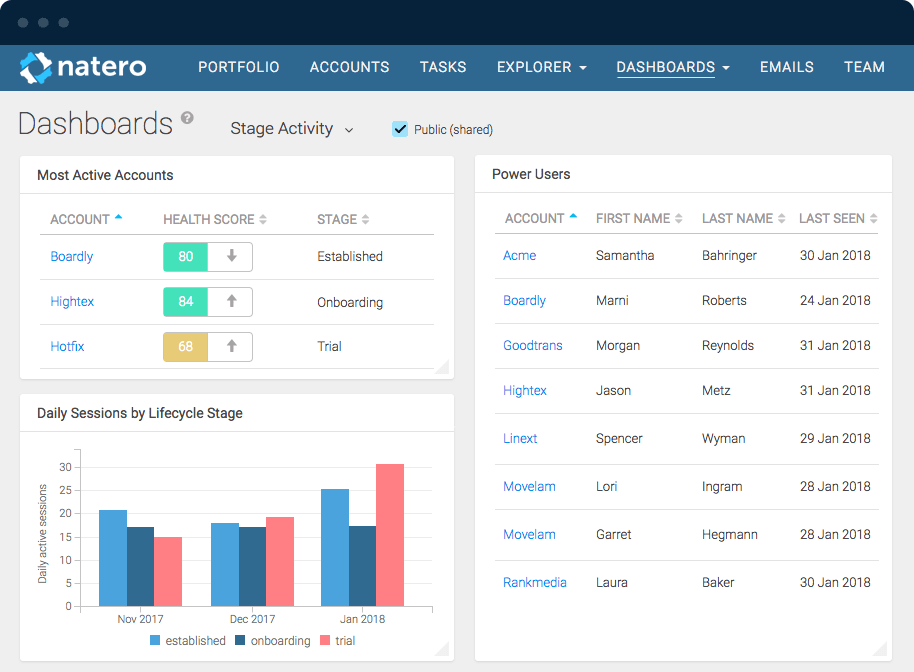The image size is (914, 672).
Task: Click the Nov 2017 trial bar
Action: point(168,572)
